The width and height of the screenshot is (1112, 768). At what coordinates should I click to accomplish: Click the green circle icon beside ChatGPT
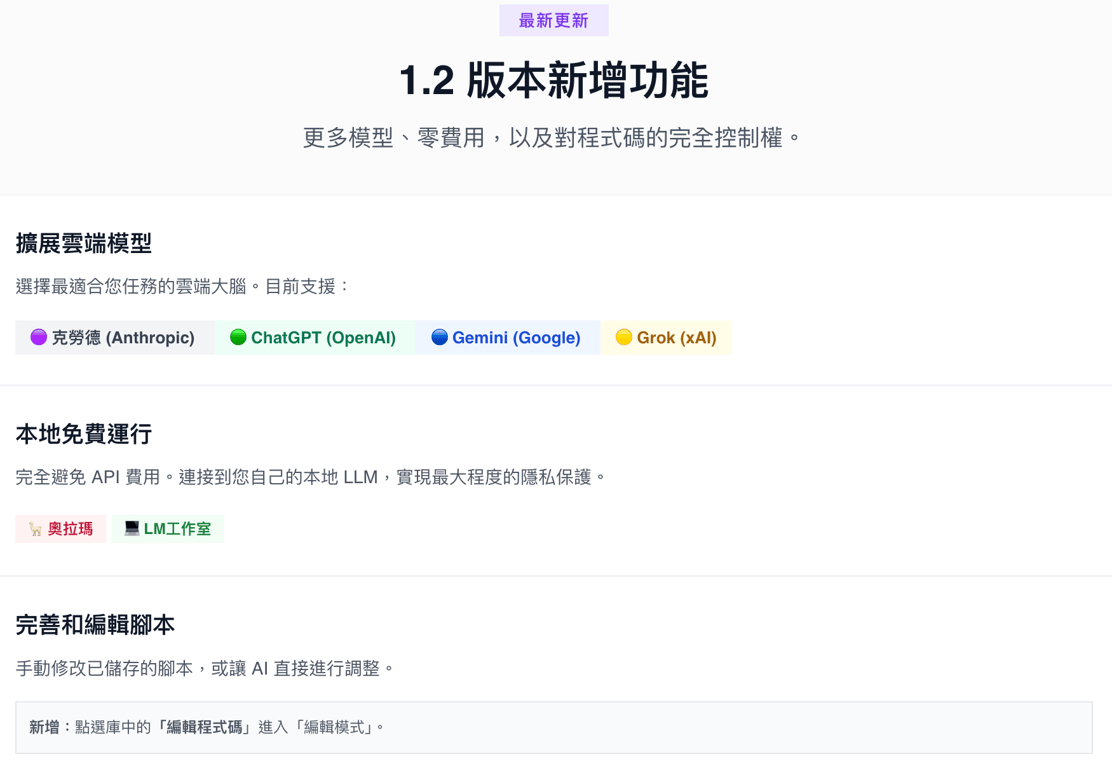pyautogui.click(x=238, y=338)
